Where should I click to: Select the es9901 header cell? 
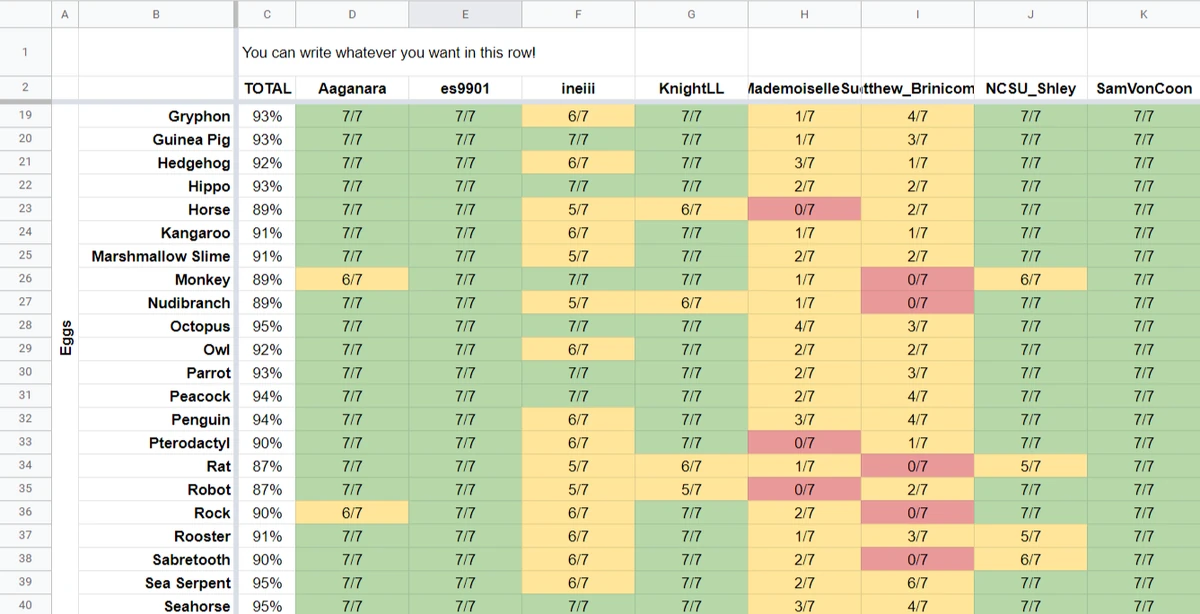pos(465,88)
